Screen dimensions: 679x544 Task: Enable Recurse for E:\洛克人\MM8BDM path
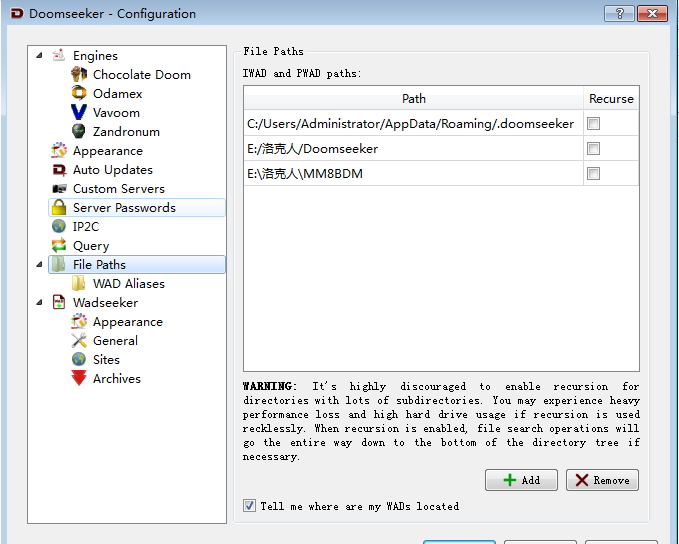point(593,174)
